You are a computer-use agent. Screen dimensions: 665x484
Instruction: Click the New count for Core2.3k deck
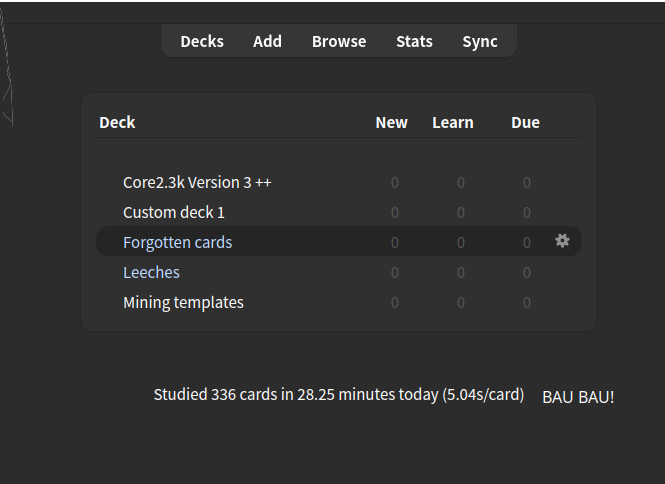coord(395,183)
